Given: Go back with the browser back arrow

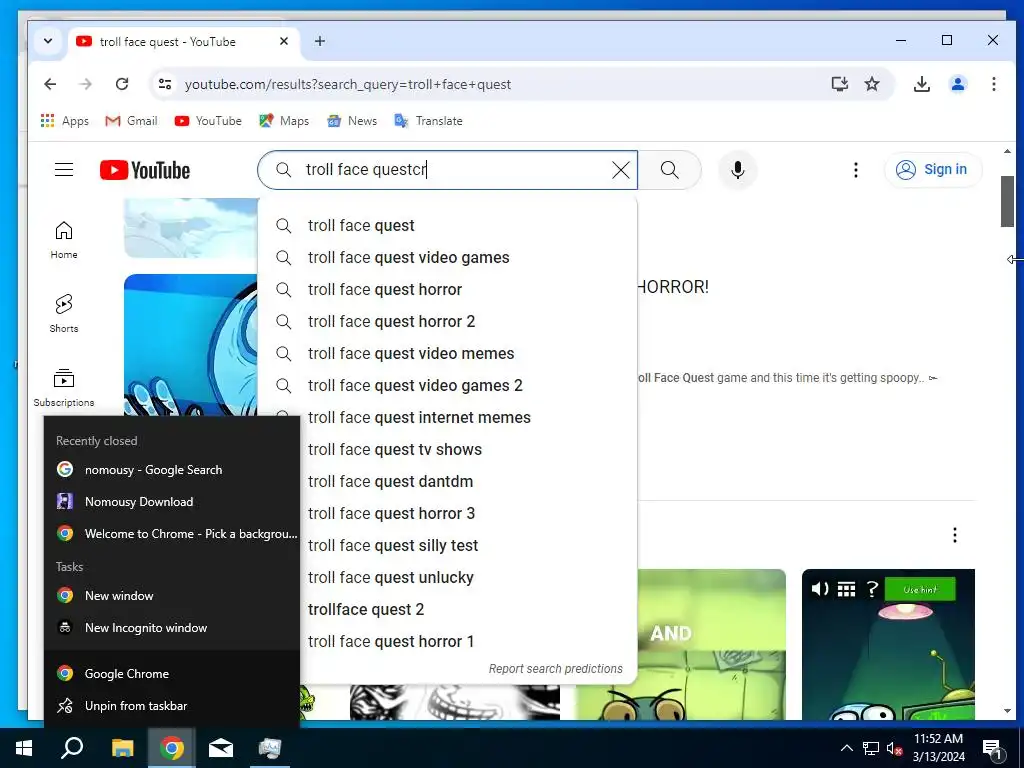Looking at the screenshot, I should click(x=50, y=84).
